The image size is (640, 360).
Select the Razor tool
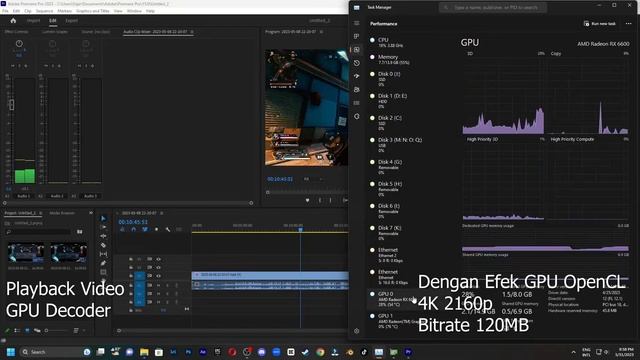click(103, 245)
